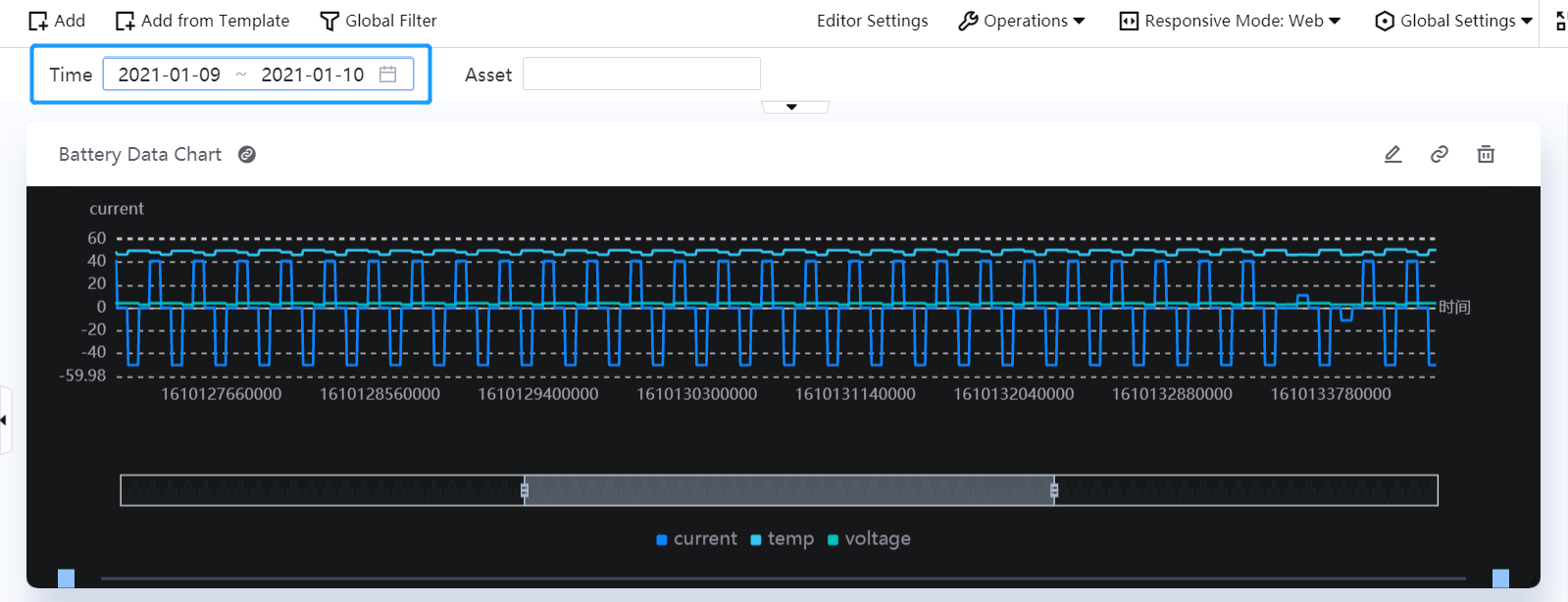Expand the collapsed left side panel
The image size is (1568, 602).
click(5, 420)
